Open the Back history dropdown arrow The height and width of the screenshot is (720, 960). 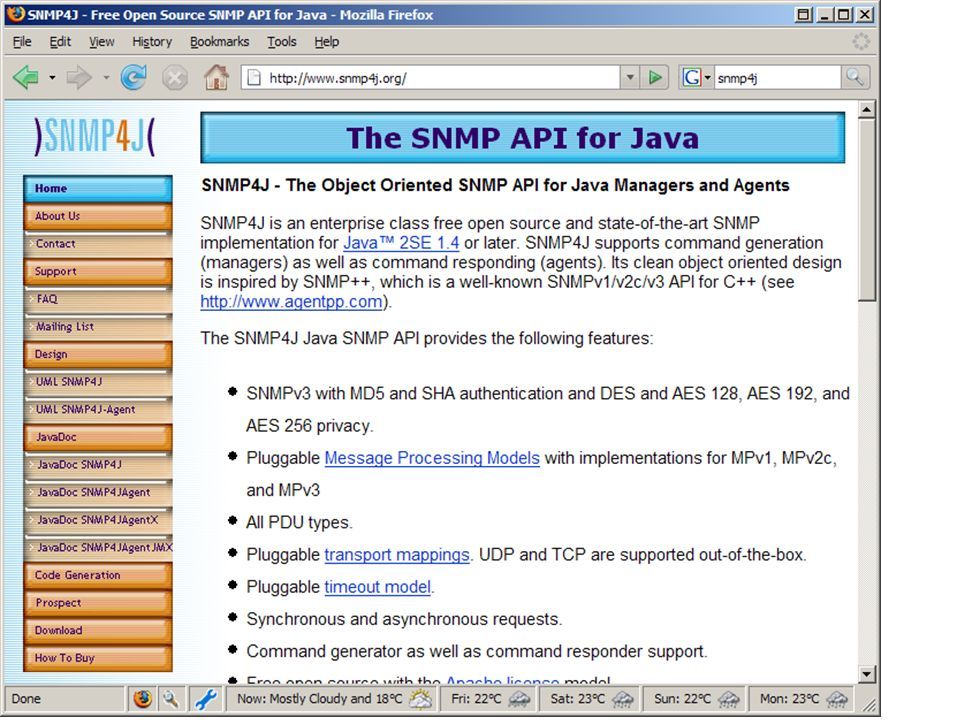coord(52,78)
